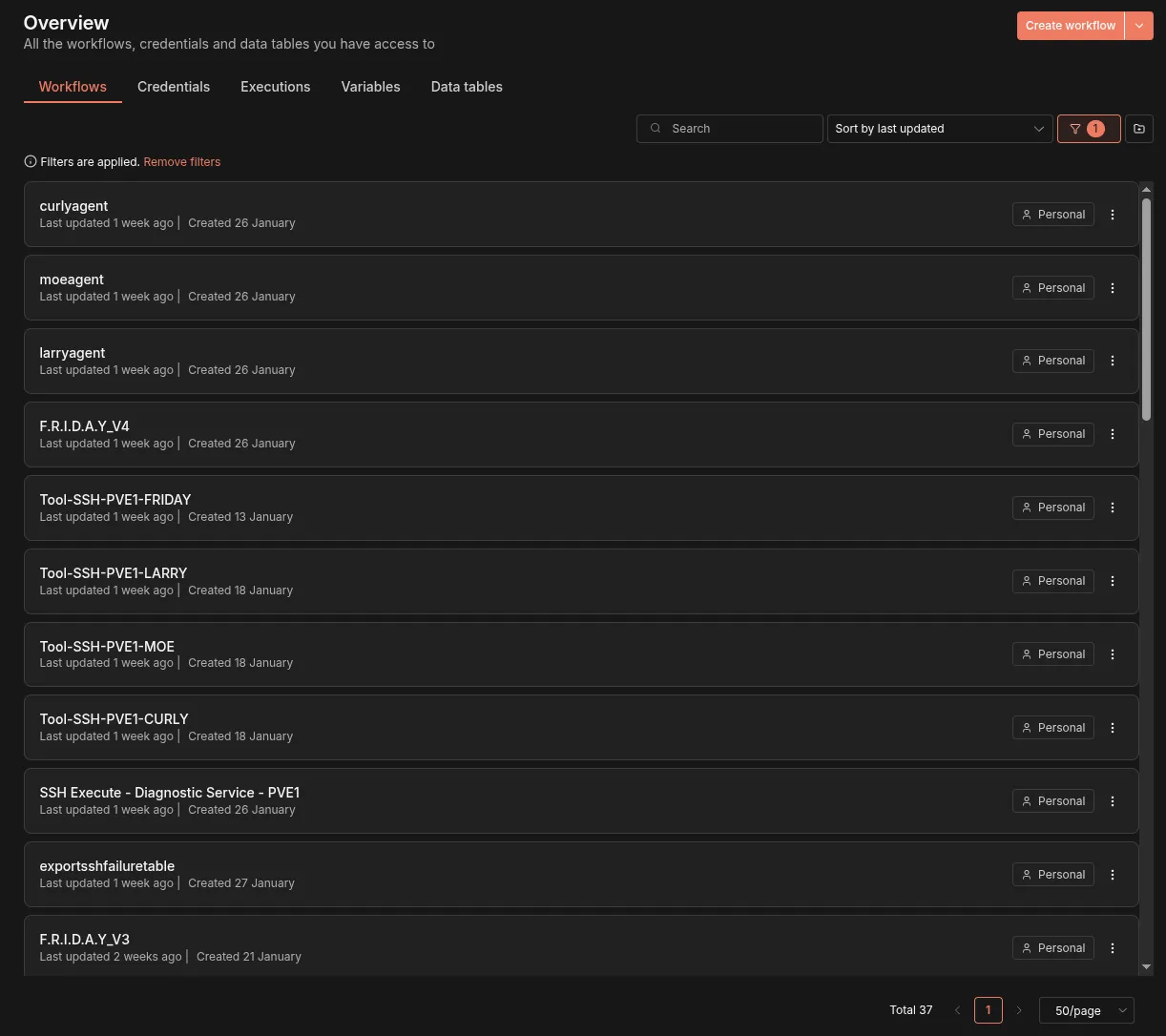Open the three-dot menu for F.R.I.D.A.Y_V4
Image resolution: width=1166 pixels, height=1036 pixels.
point(1113,434)
